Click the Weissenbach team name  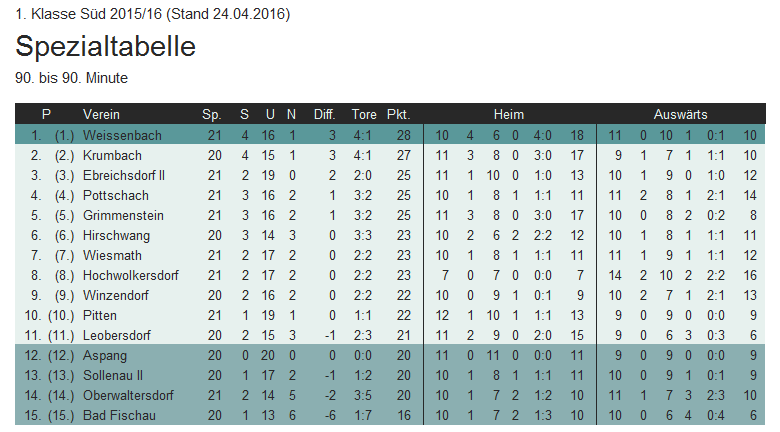click(x=121, y=135)
